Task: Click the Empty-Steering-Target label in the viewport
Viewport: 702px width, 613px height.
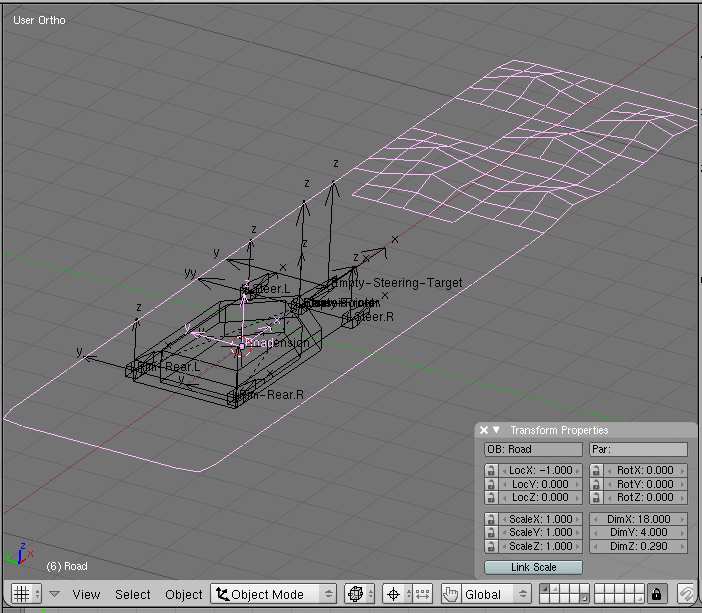Action: pyautogui.click(x=397, y=283)
